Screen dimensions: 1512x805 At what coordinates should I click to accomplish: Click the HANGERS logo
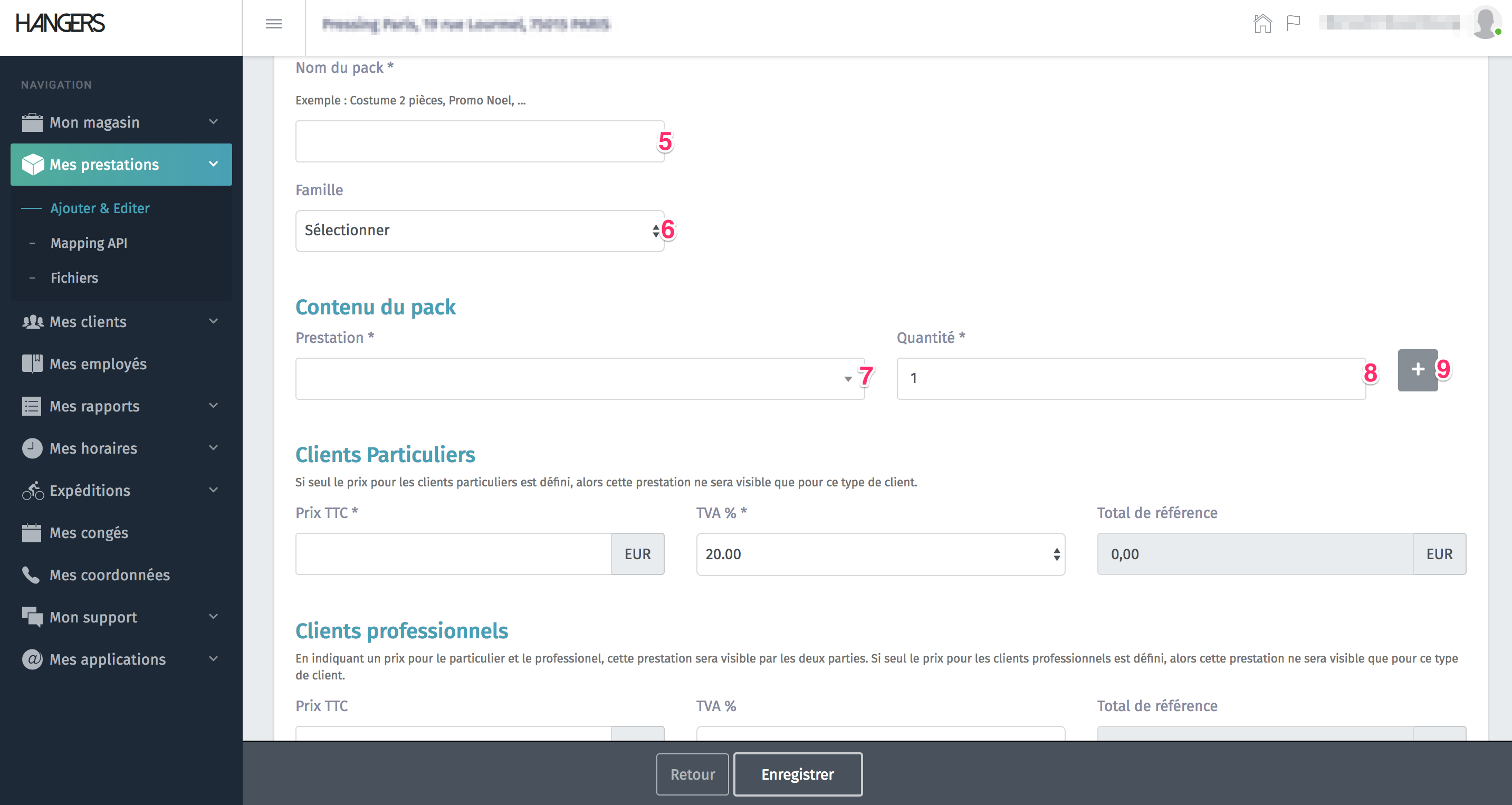coord(61,23)
